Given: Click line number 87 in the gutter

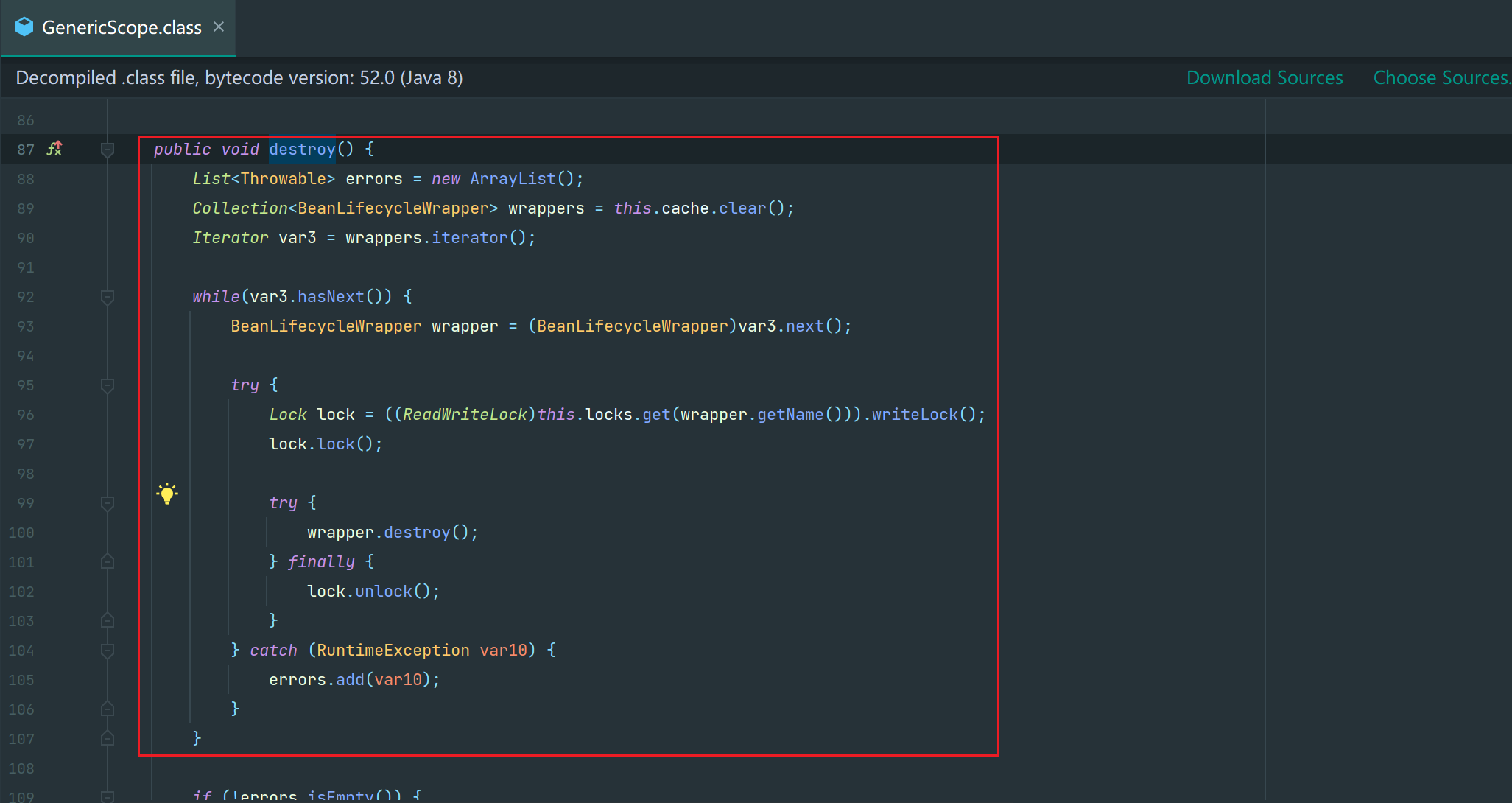Looking at the screenshot, I should pyautogui.click(x=26, y=150).
